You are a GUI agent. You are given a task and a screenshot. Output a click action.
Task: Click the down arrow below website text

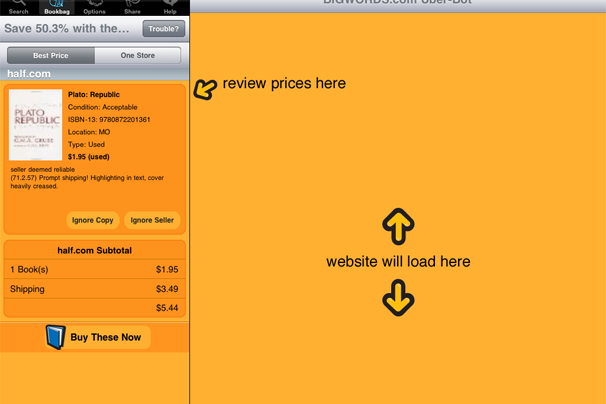[x=398, y=297]
